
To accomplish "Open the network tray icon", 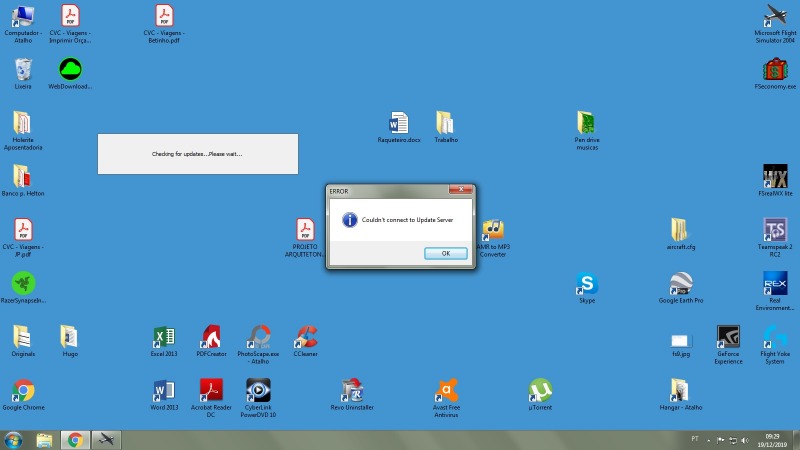I will point(733,440).
